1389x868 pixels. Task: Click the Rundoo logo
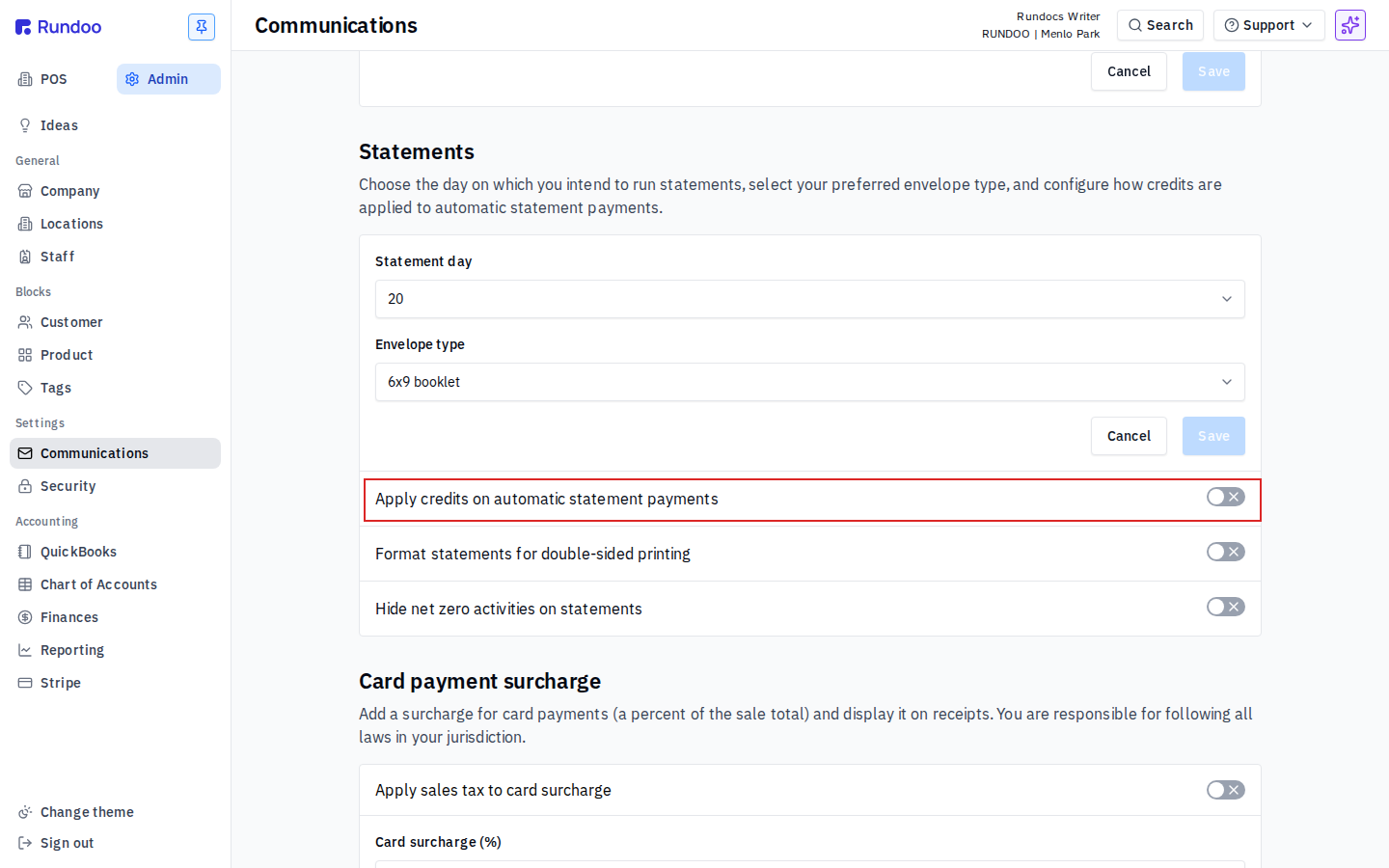59,27
